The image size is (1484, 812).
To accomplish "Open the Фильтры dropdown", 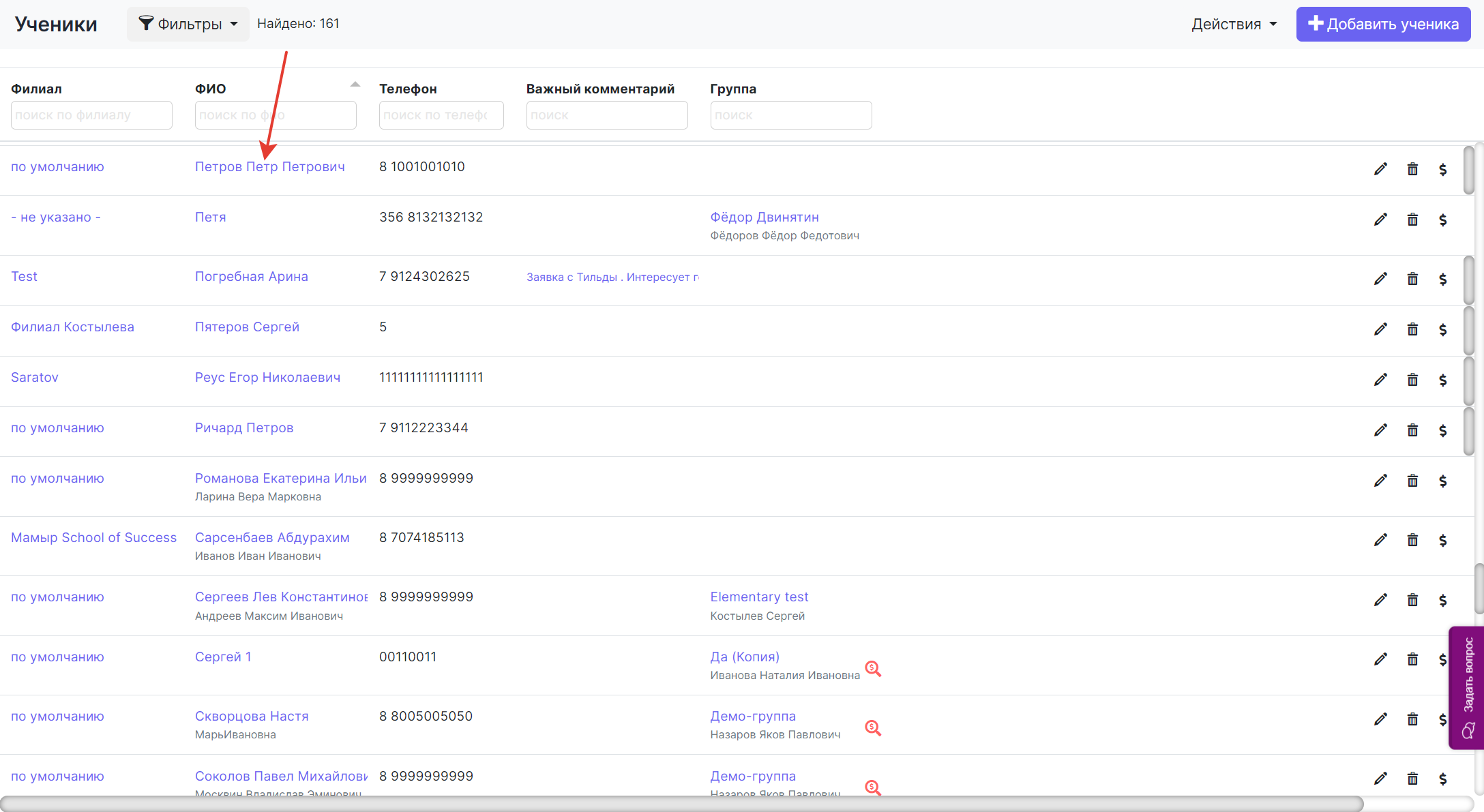I will coord(188,24).
